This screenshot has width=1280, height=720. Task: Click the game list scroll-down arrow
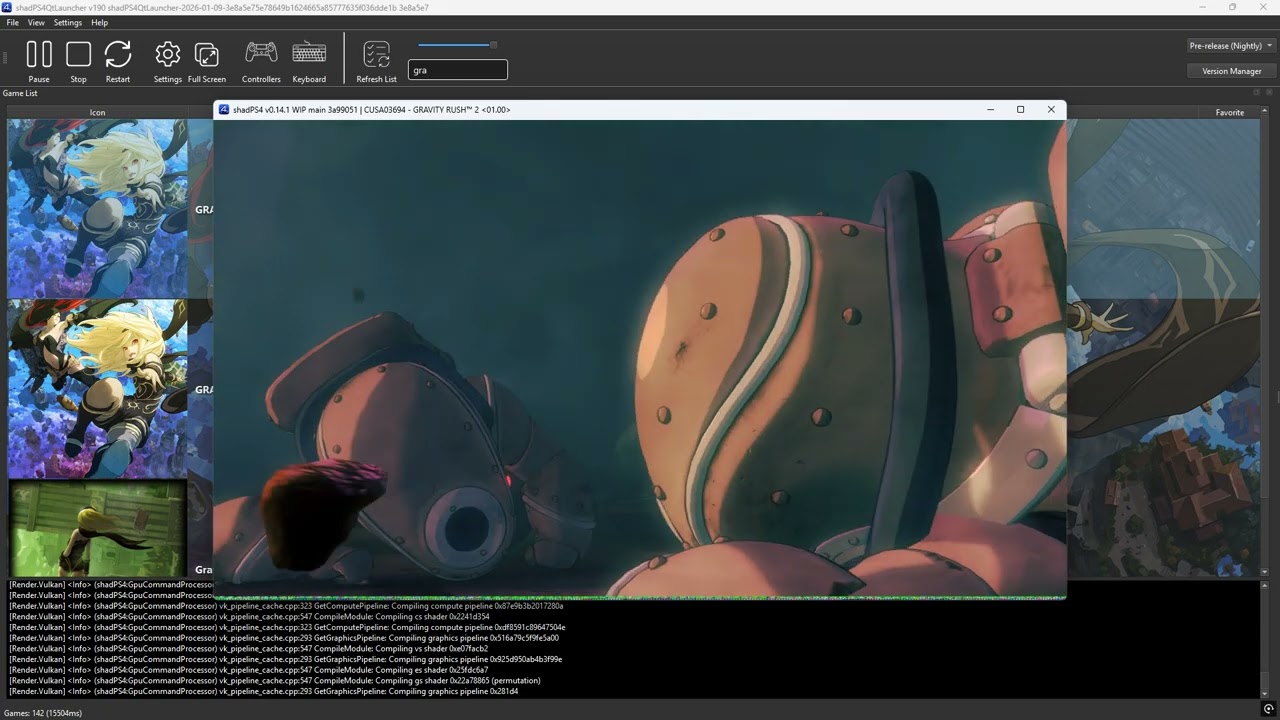click(x=1265, y=572)
